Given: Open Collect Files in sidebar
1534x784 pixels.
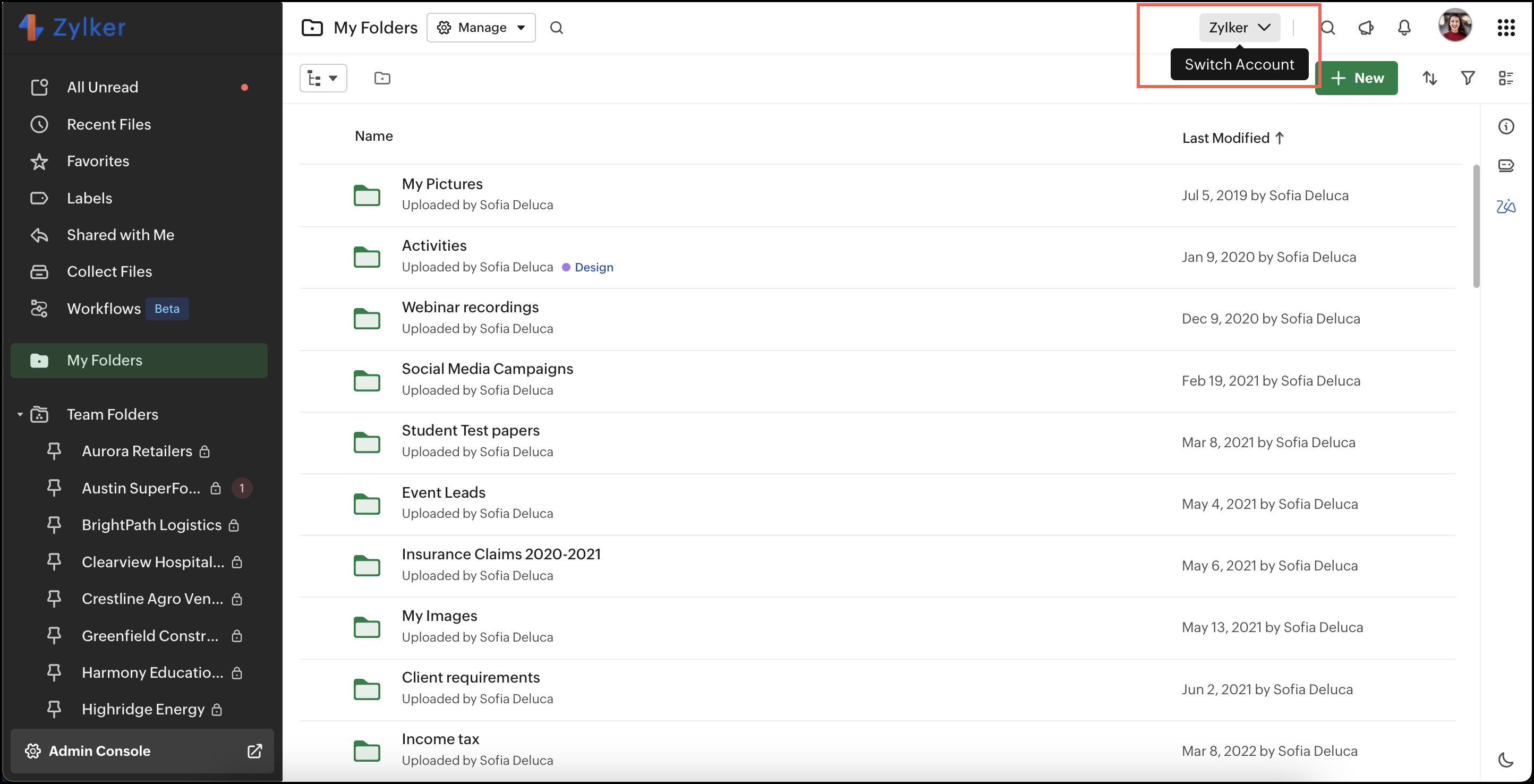Looking at the screenshot, I should click(x=109, y=271).
